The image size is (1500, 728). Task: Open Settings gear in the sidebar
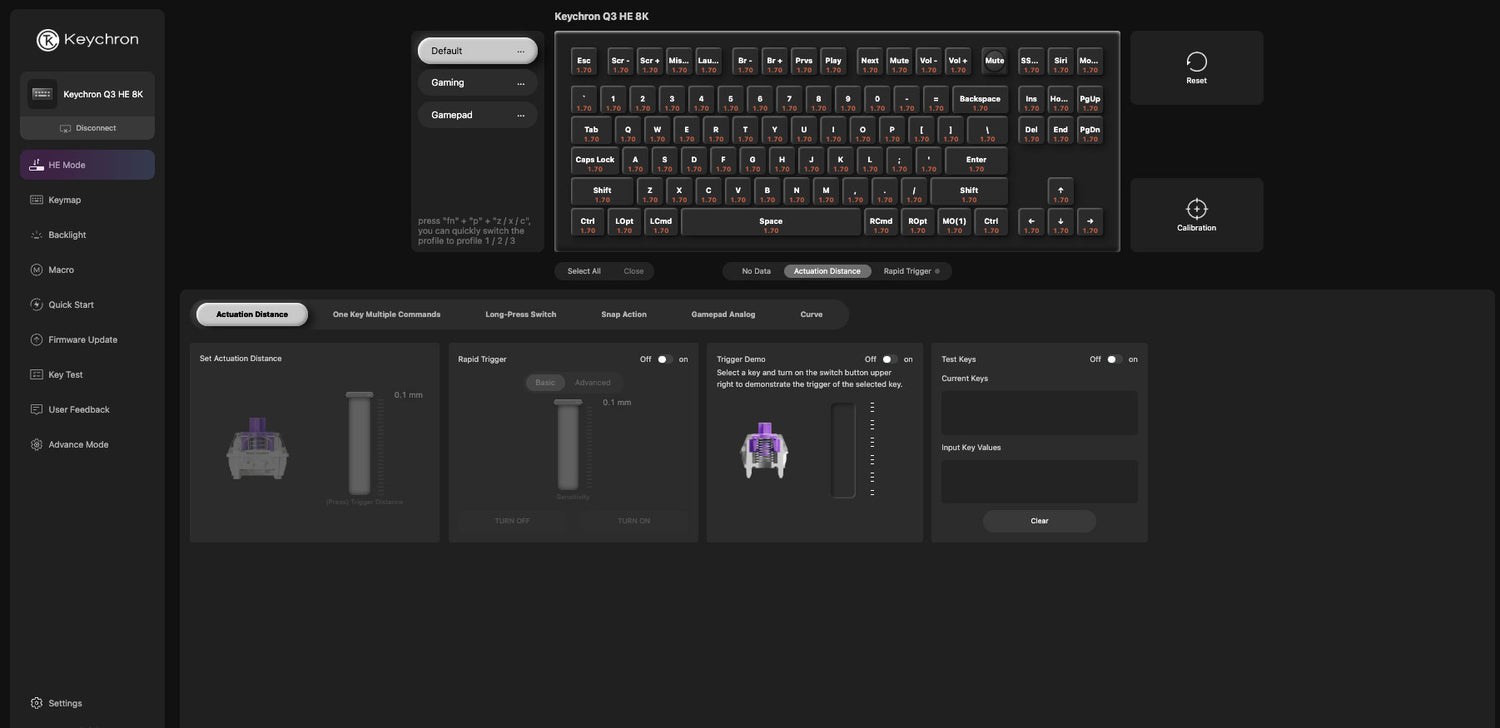37,703
